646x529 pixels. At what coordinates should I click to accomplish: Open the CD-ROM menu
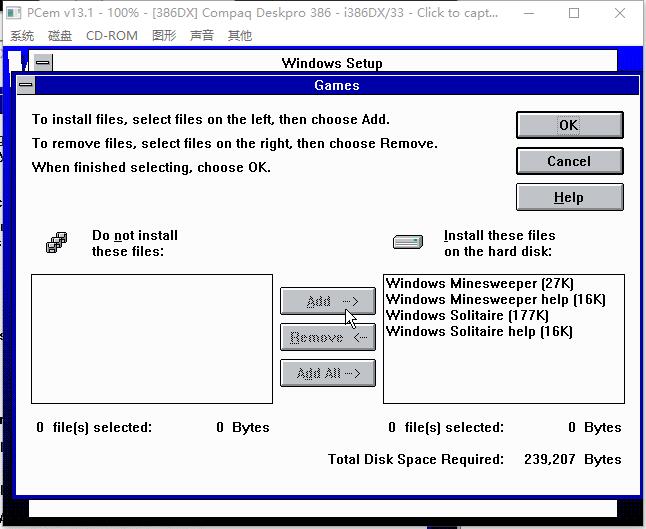(112, 36)
